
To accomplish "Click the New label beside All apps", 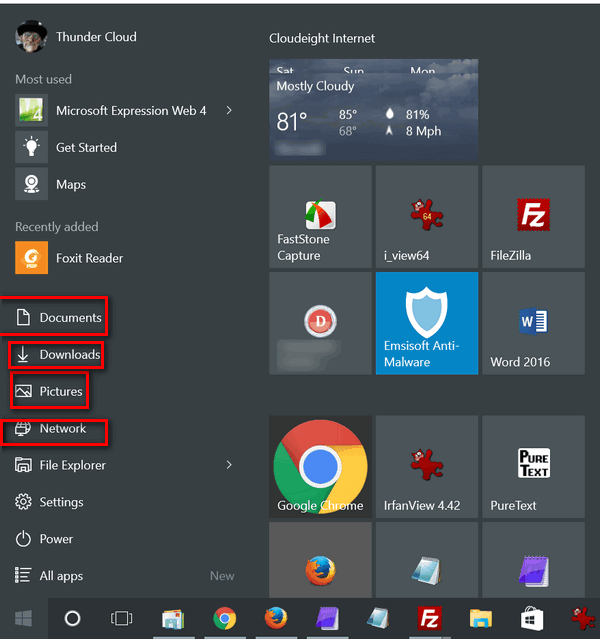I will (x=222, y=576).
